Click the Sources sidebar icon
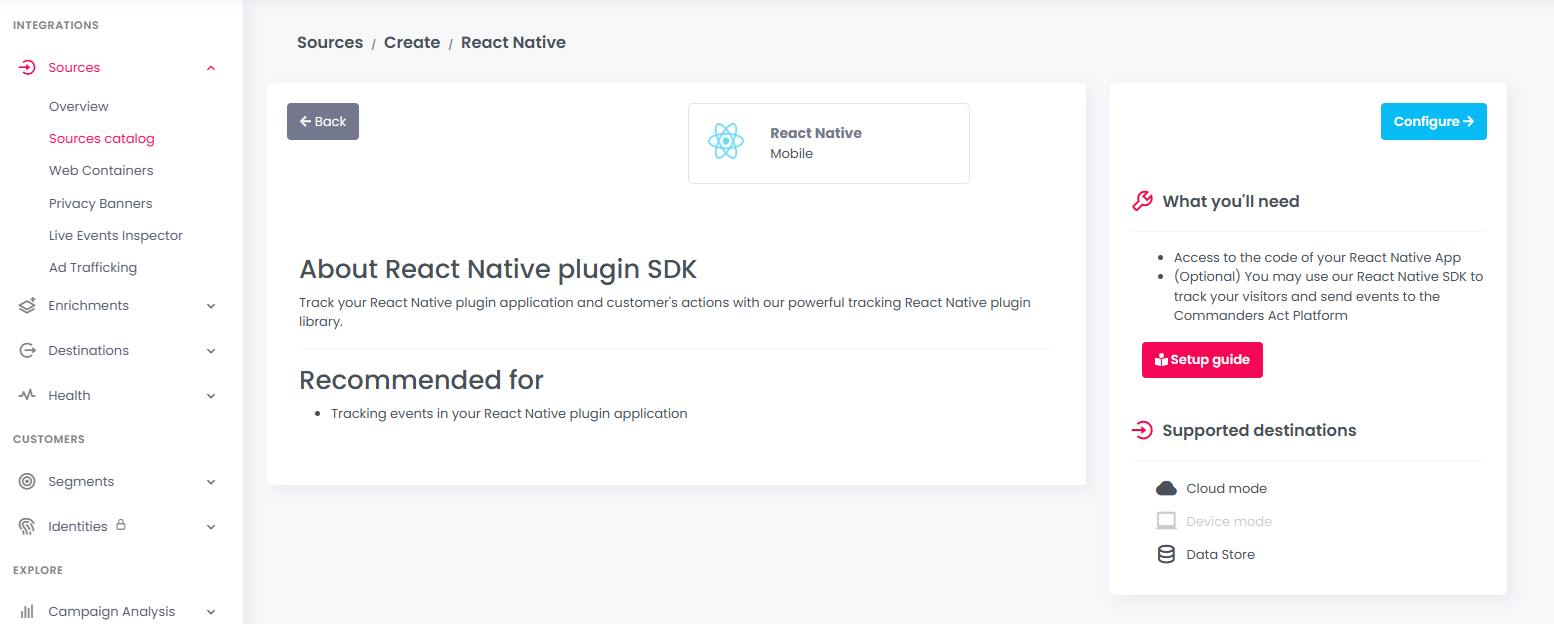This screenshot has width=1554, height=624. 27,68
